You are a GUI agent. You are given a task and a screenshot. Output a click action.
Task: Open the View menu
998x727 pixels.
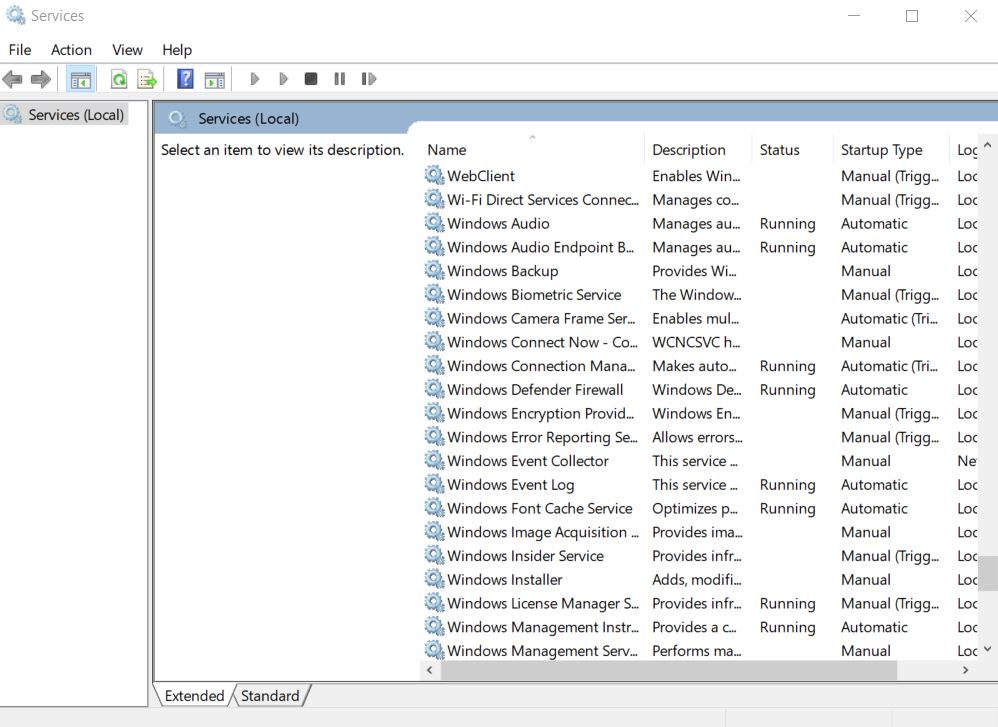pyautogui.click(x=127, y=50)
